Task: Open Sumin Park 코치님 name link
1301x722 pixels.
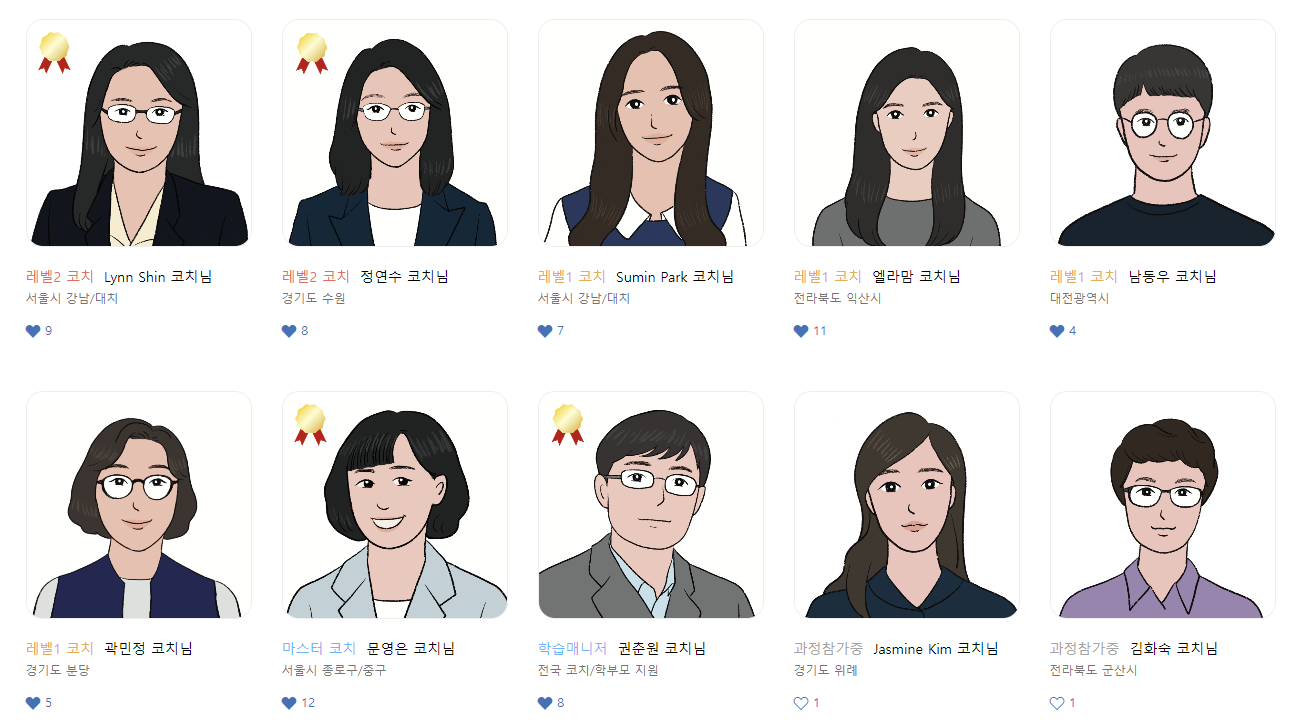Action: tap(675, 277)
